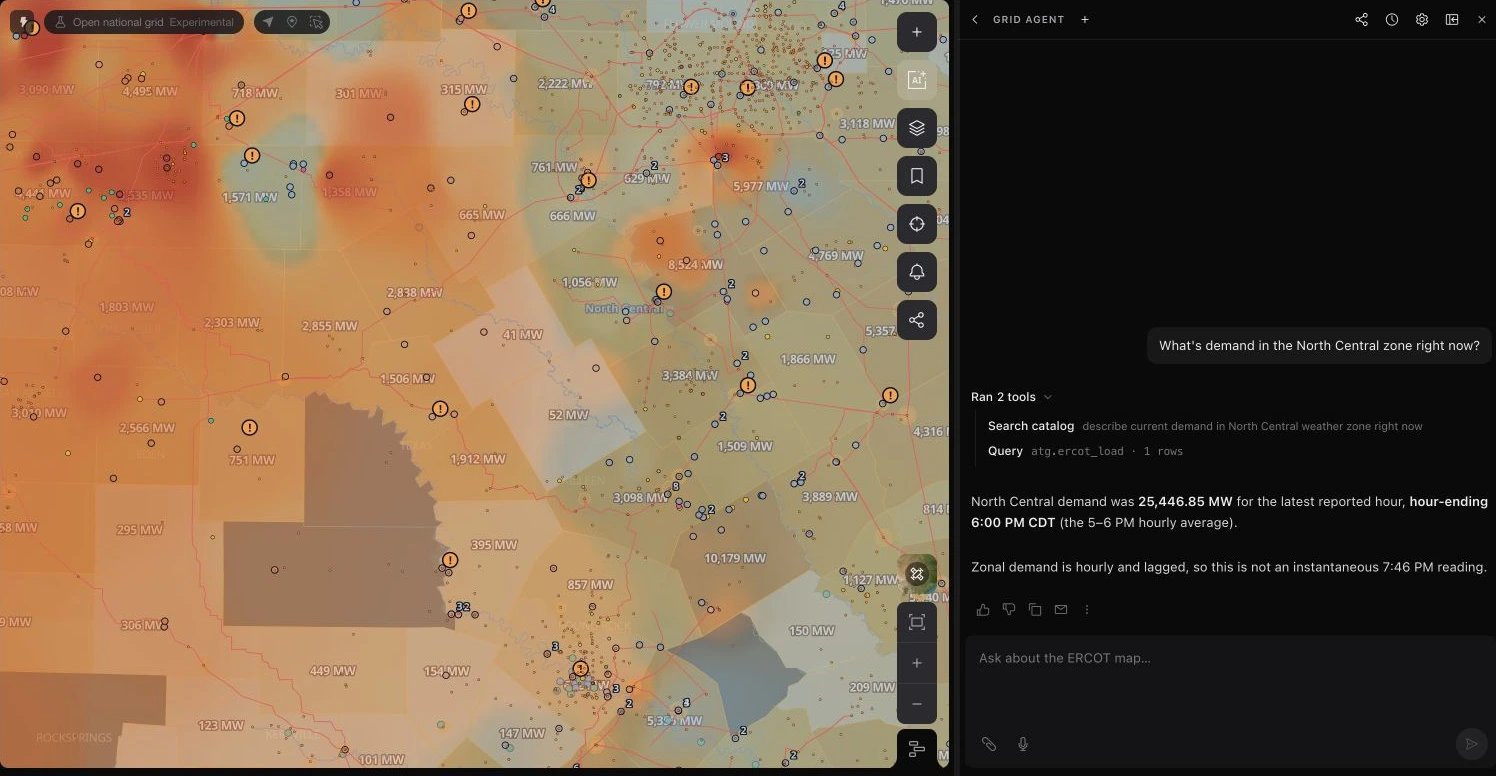Open the 'Open national grid Experimental' pill
This screenshot has height=776, width=1496.
[x=144, y=22]
